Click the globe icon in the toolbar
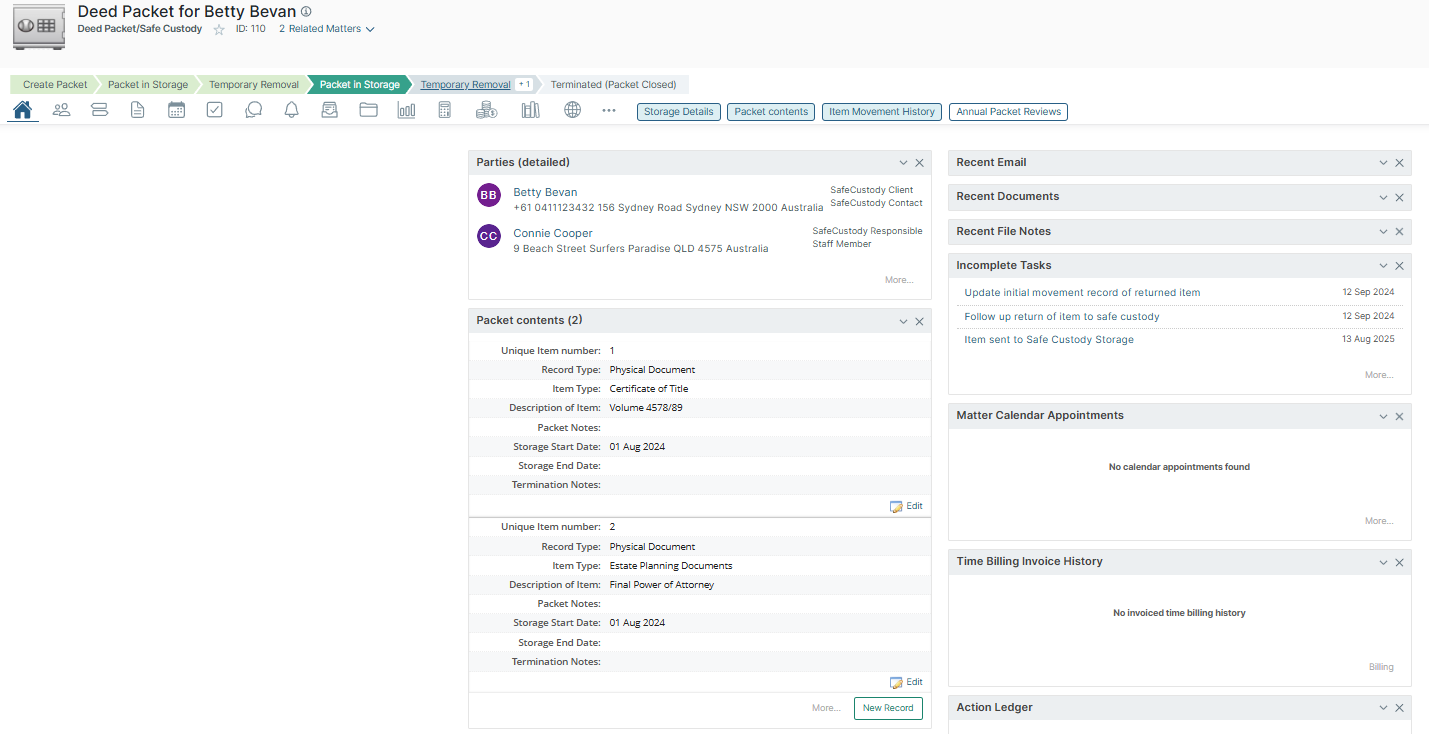 [572, 110]
